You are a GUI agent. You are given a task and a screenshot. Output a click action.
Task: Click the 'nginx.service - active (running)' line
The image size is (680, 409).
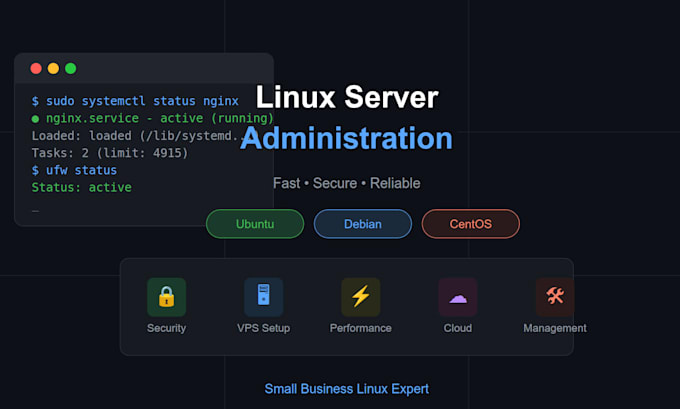tap(153, 118)
